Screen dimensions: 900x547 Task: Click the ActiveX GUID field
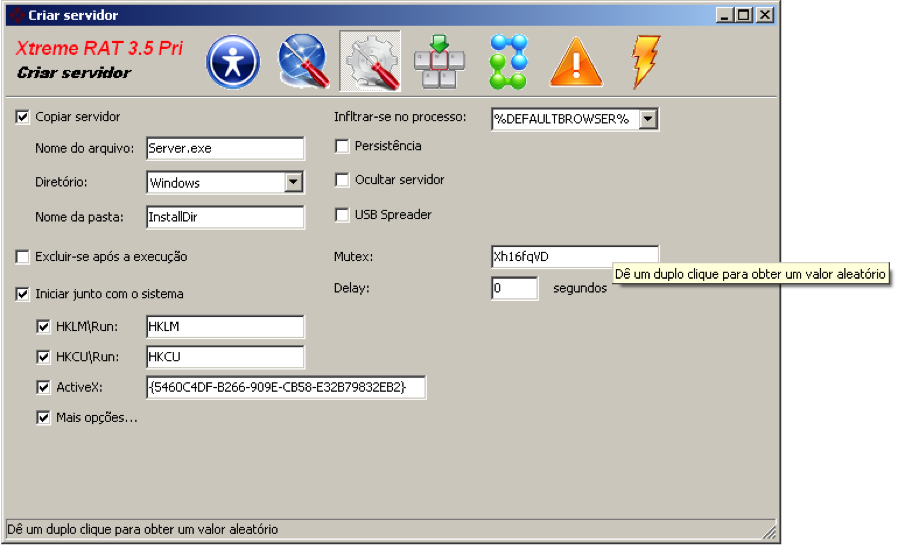286,387
